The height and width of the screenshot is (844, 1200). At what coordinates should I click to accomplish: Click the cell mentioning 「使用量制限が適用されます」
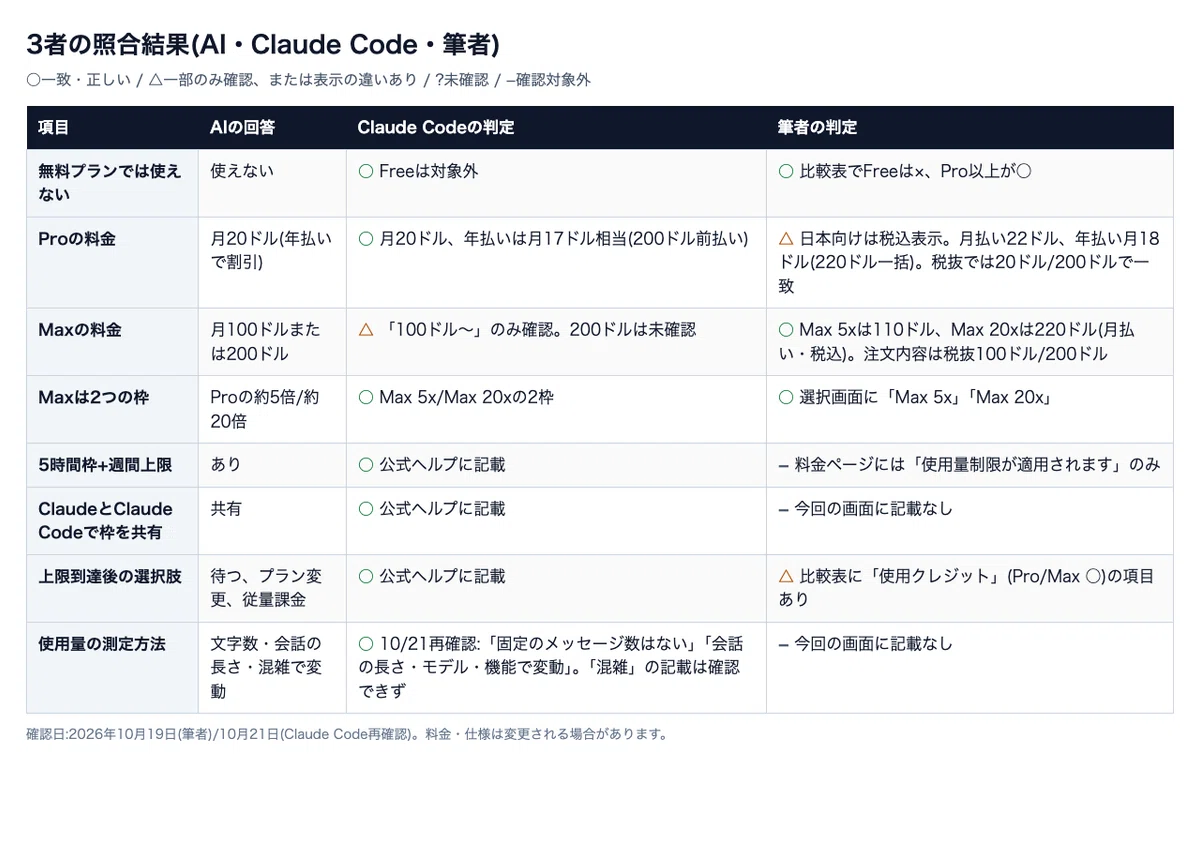(x=970, y=465)
